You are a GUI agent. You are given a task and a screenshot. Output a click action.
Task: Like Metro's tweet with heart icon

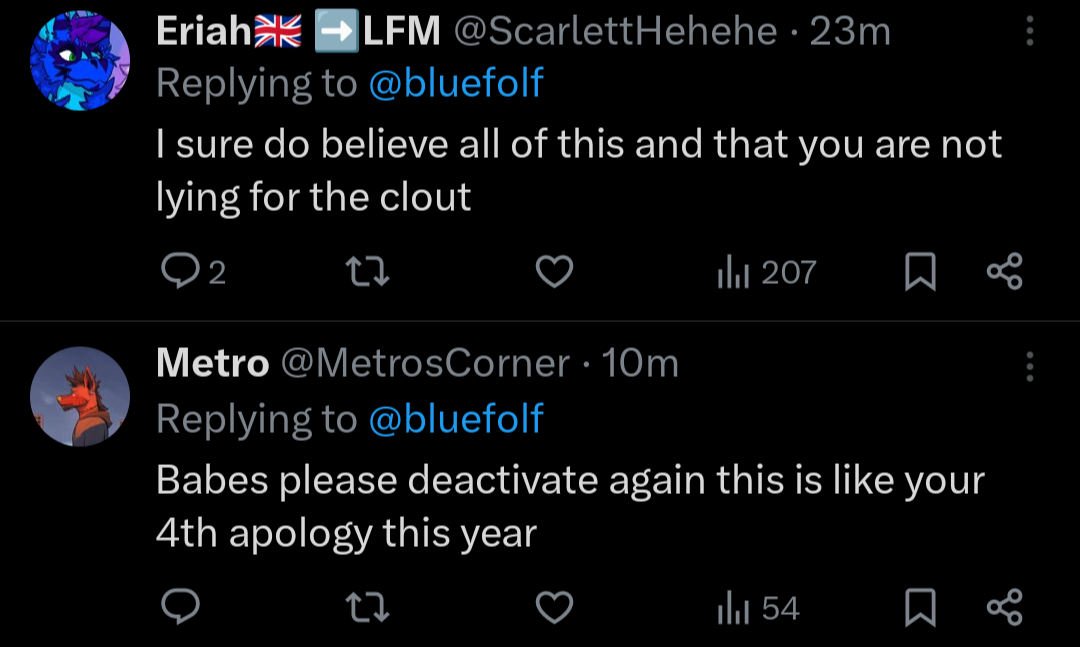(554, 608)
